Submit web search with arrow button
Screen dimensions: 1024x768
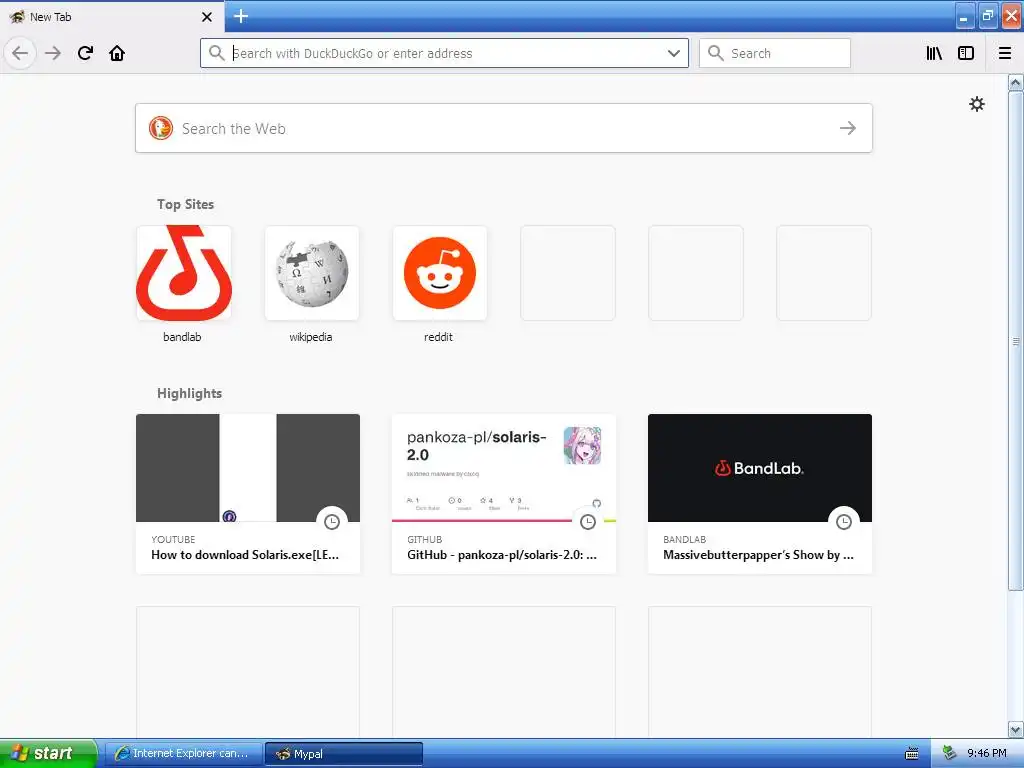[x=848, y=128]
